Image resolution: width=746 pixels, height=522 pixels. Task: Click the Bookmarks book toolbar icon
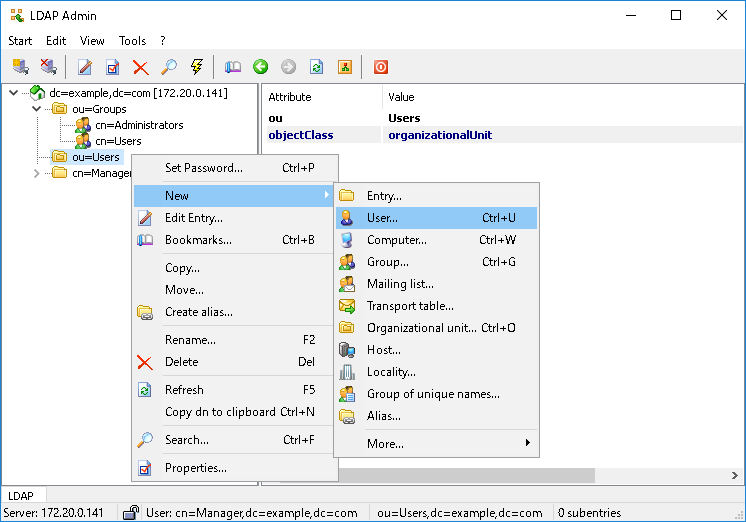tap(233, 67)
